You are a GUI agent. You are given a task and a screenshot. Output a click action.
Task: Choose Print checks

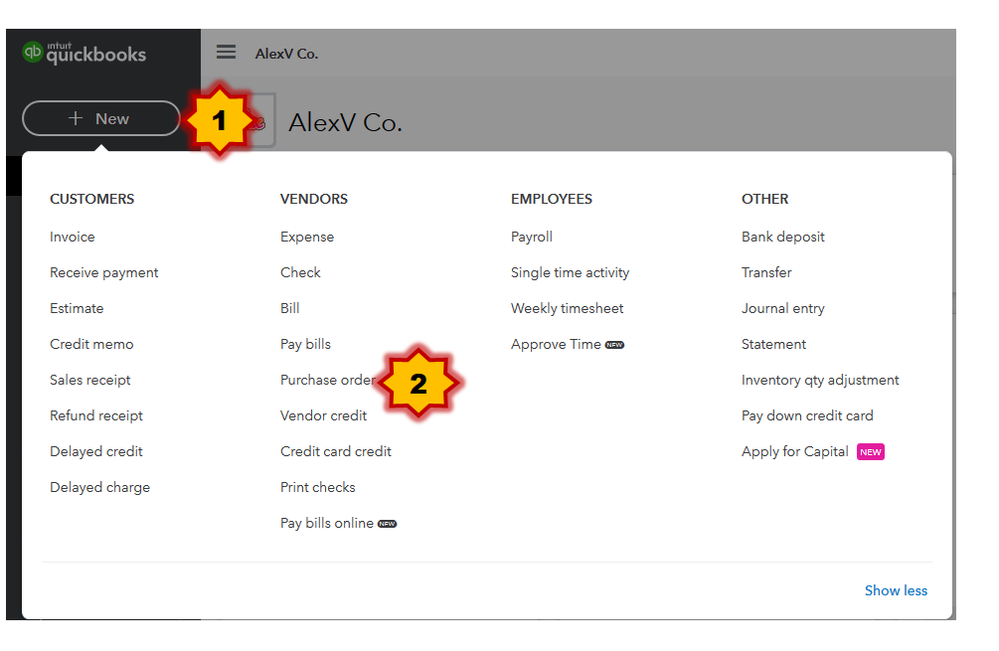click(x=318, y=487)
